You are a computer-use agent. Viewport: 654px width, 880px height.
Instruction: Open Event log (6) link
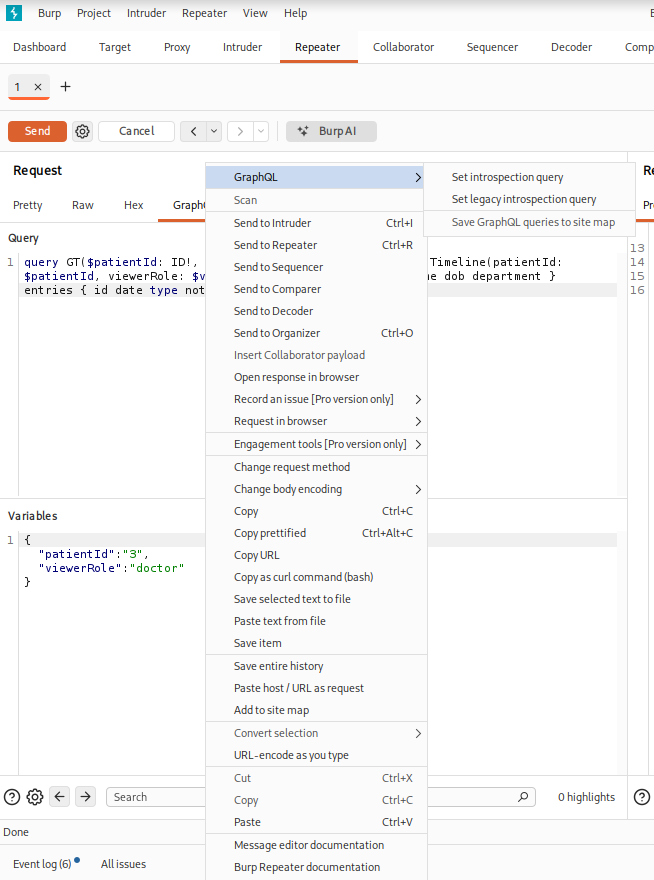coord(42,864)
